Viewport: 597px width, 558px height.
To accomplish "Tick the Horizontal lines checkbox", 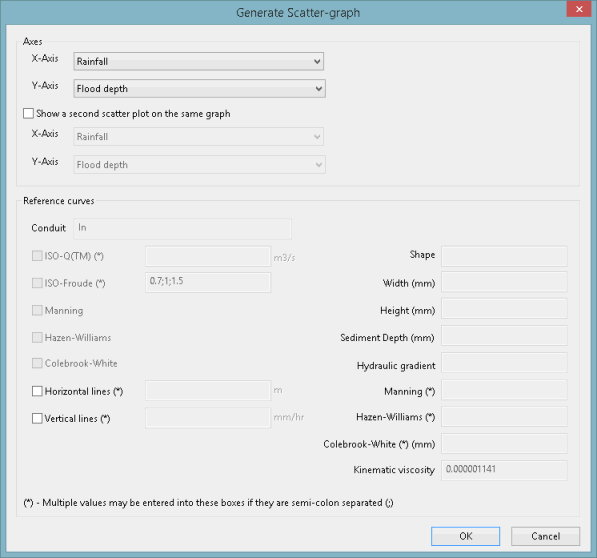I will [x=37, y=391].
